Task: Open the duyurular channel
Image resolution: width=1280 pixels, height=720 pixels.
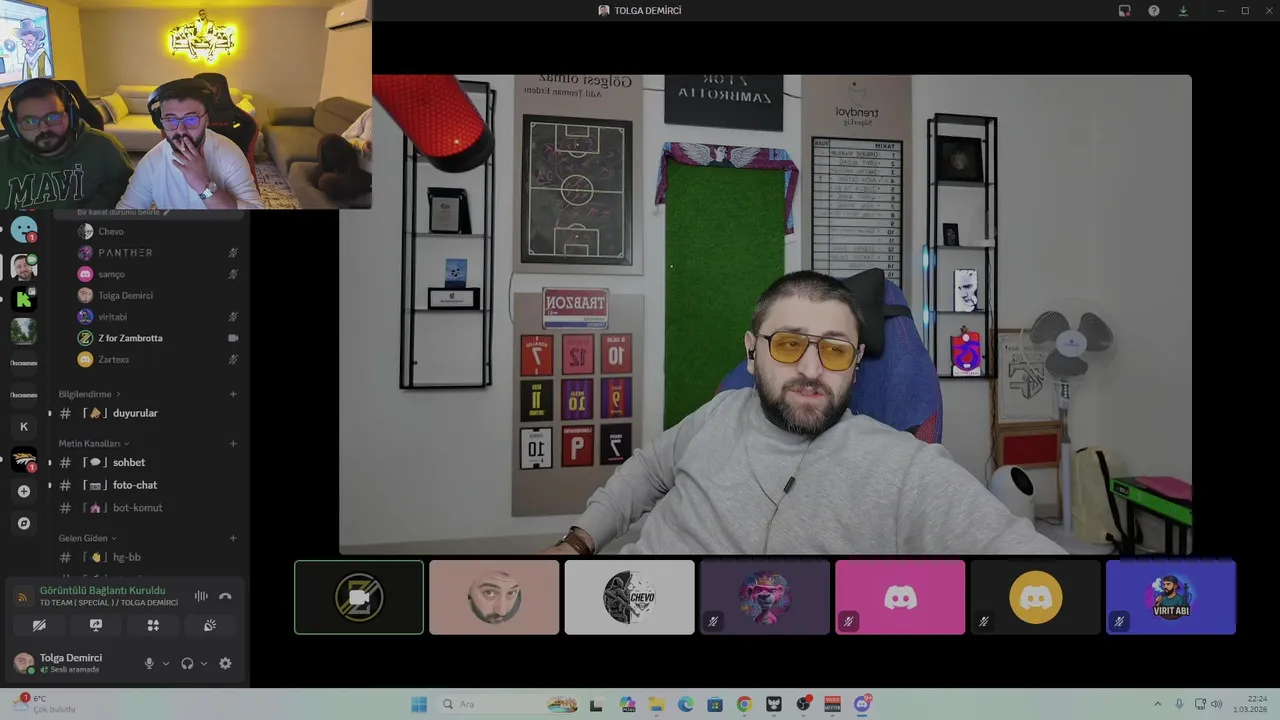Action: click(145, 413)
